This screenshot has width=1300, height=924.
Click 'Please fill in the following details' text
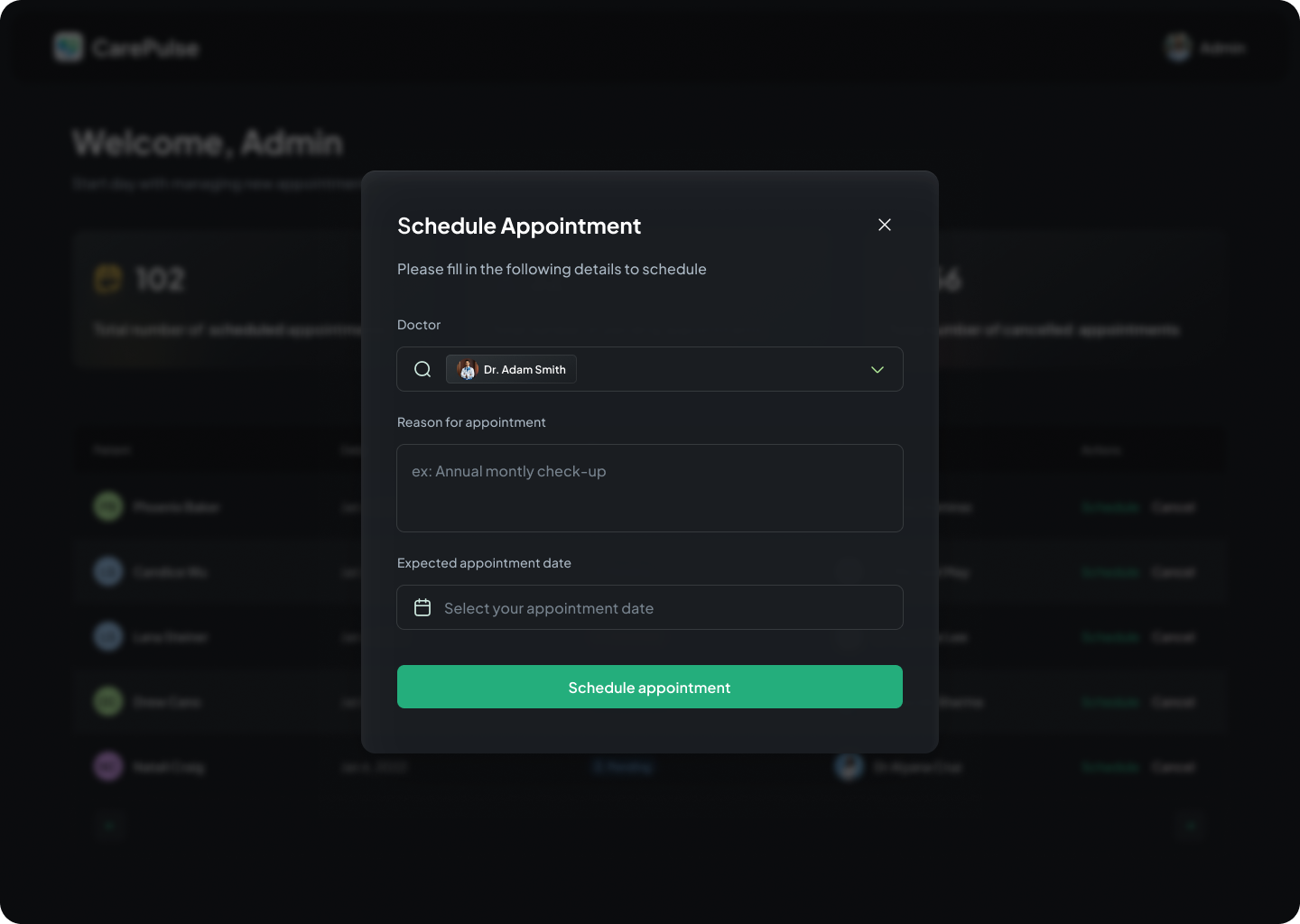click(552, 269)
